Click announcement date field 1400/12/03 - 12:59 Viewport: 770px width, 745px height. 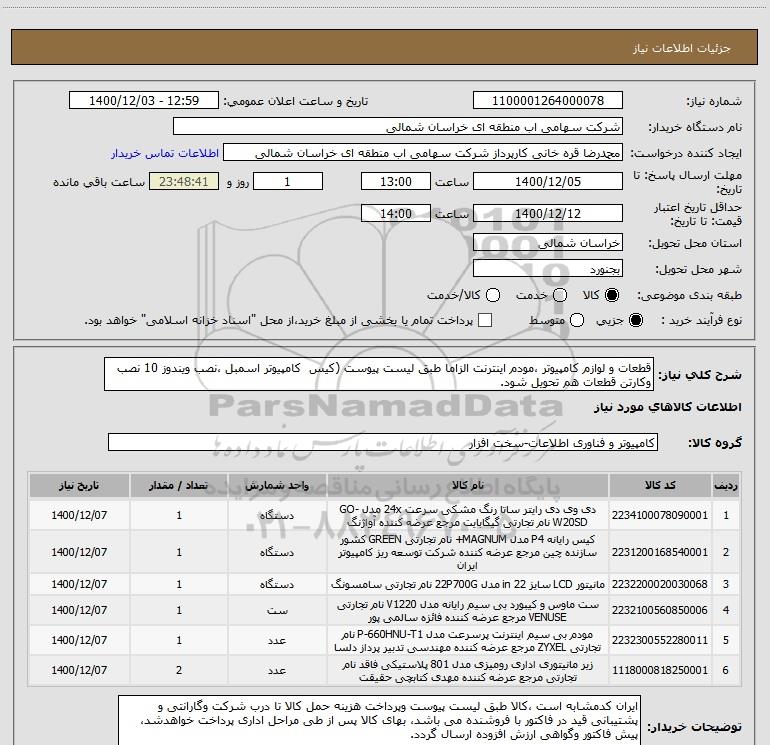click(144, 101)
